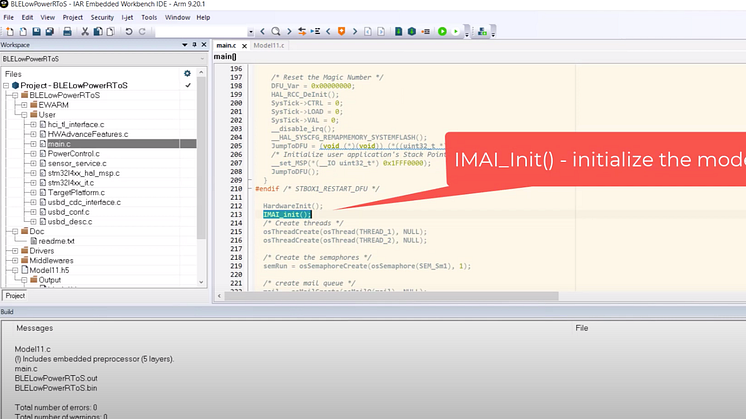Click the quick search input field
The width and height of the screenshot is (746, 419).
201,32
